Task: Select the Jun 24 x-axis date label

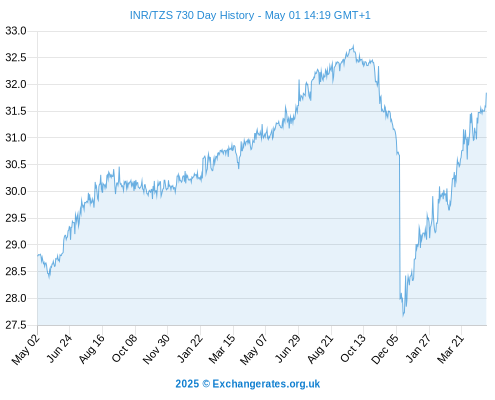Action: 59,348
